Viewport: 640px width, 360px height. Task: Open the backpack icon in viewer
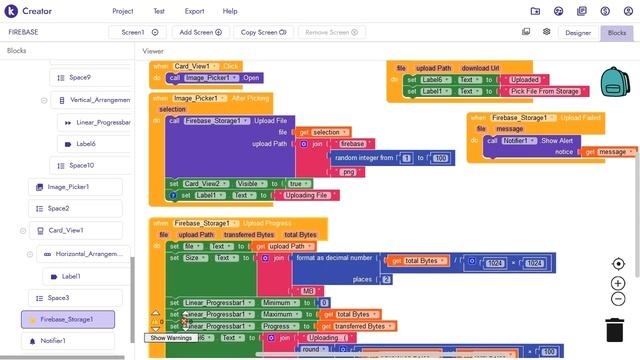coord(615,82)
